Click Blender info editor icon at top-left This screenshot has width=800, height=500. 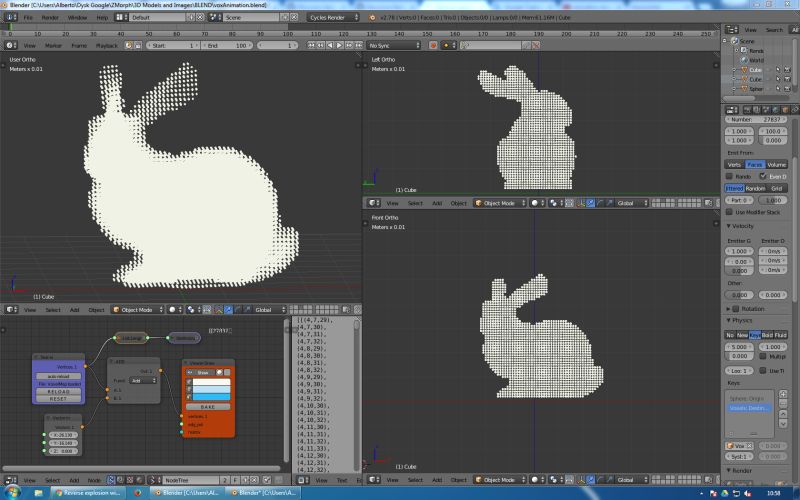tap(10, 17)
